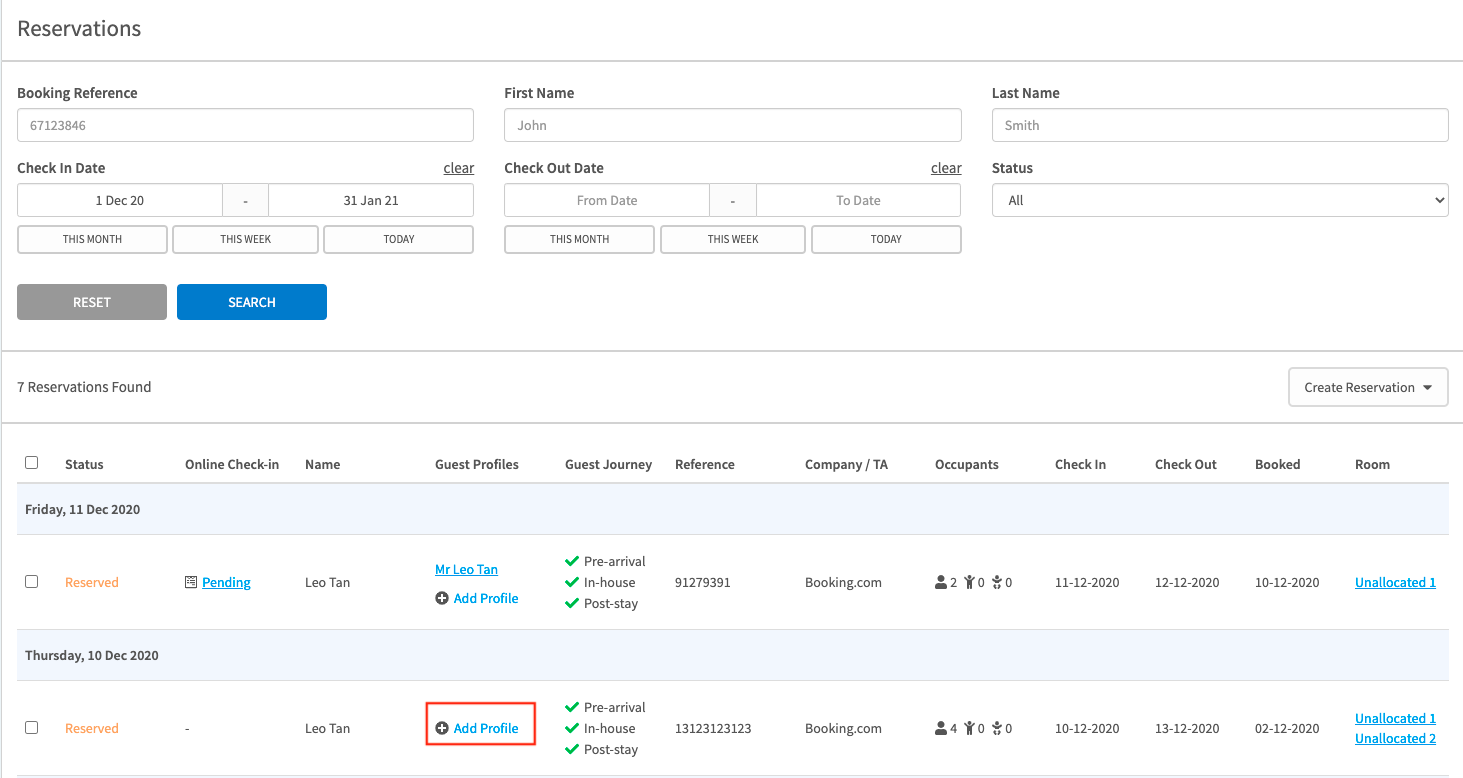This screenshot has width=1463, height=778.
Task: Open the Mr Leo Tan guest profile link
Action: pyautogui.click(x=466, y=569)
